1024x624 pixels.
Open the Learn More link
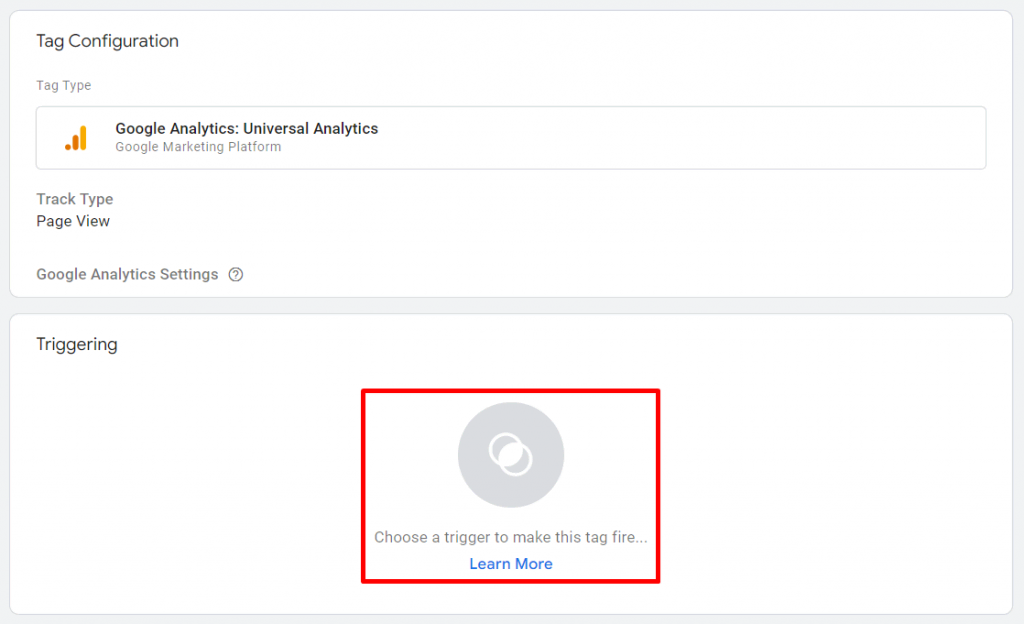point(511,564)
